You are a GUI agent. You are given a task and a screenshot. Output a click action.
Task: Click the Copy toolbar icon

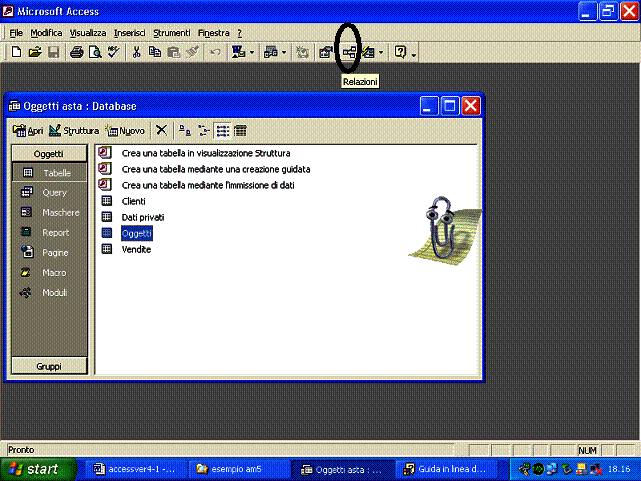coord(155,52)
